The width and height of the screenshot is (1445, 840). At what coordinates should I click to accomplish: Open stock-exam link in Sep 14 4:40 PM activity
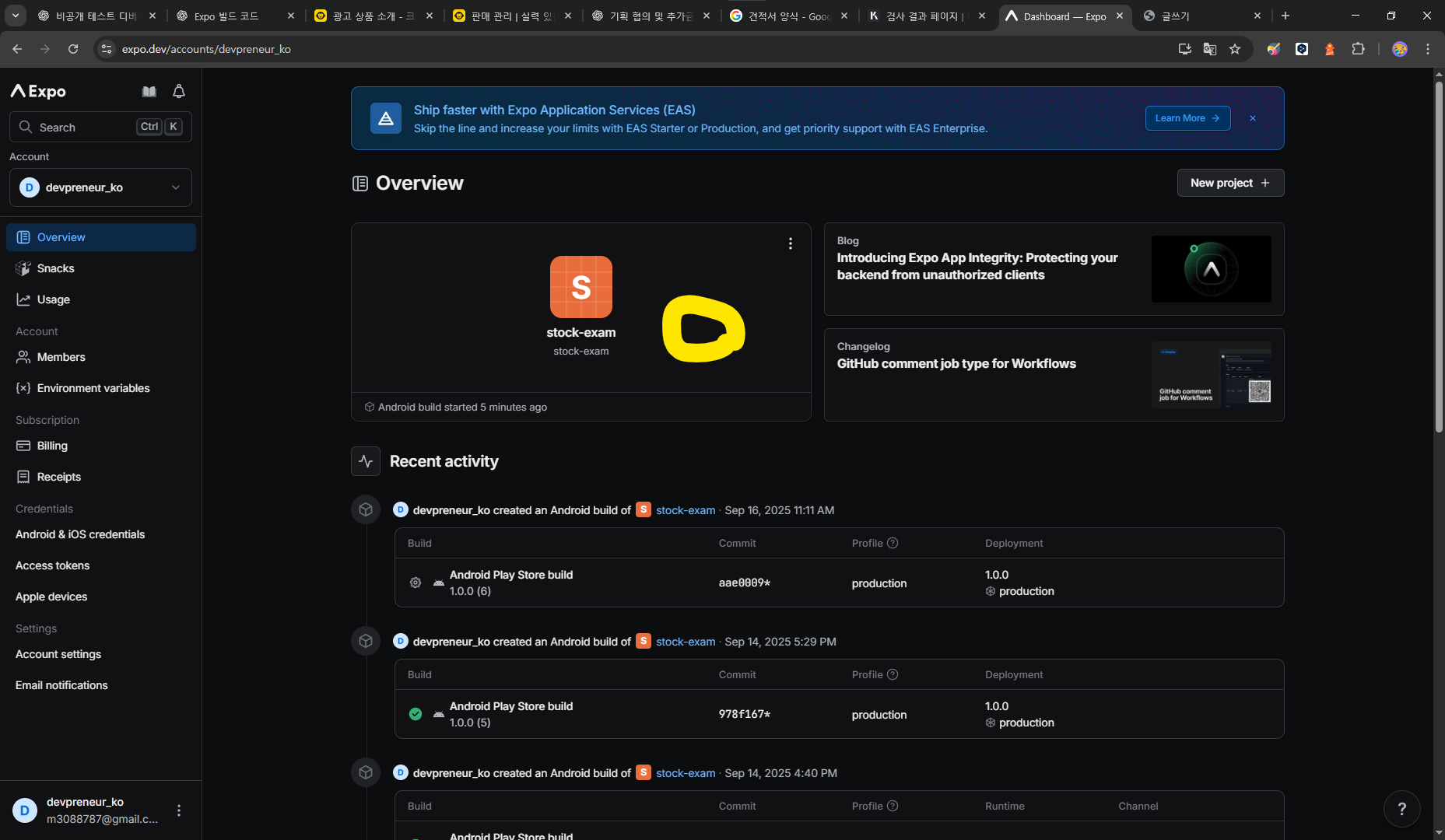point(686,773)
